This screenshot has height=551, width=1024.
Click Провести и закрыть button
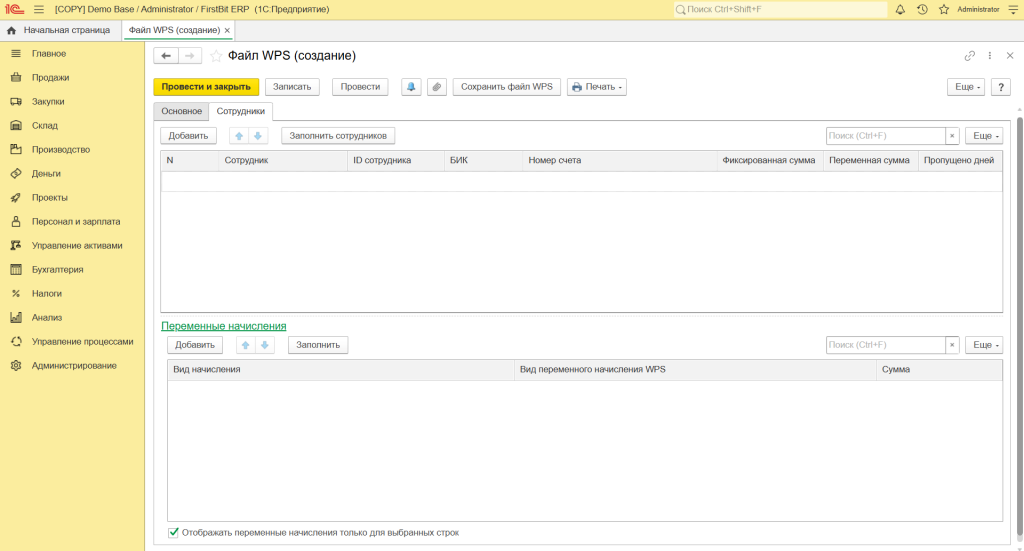coord(206,87)
